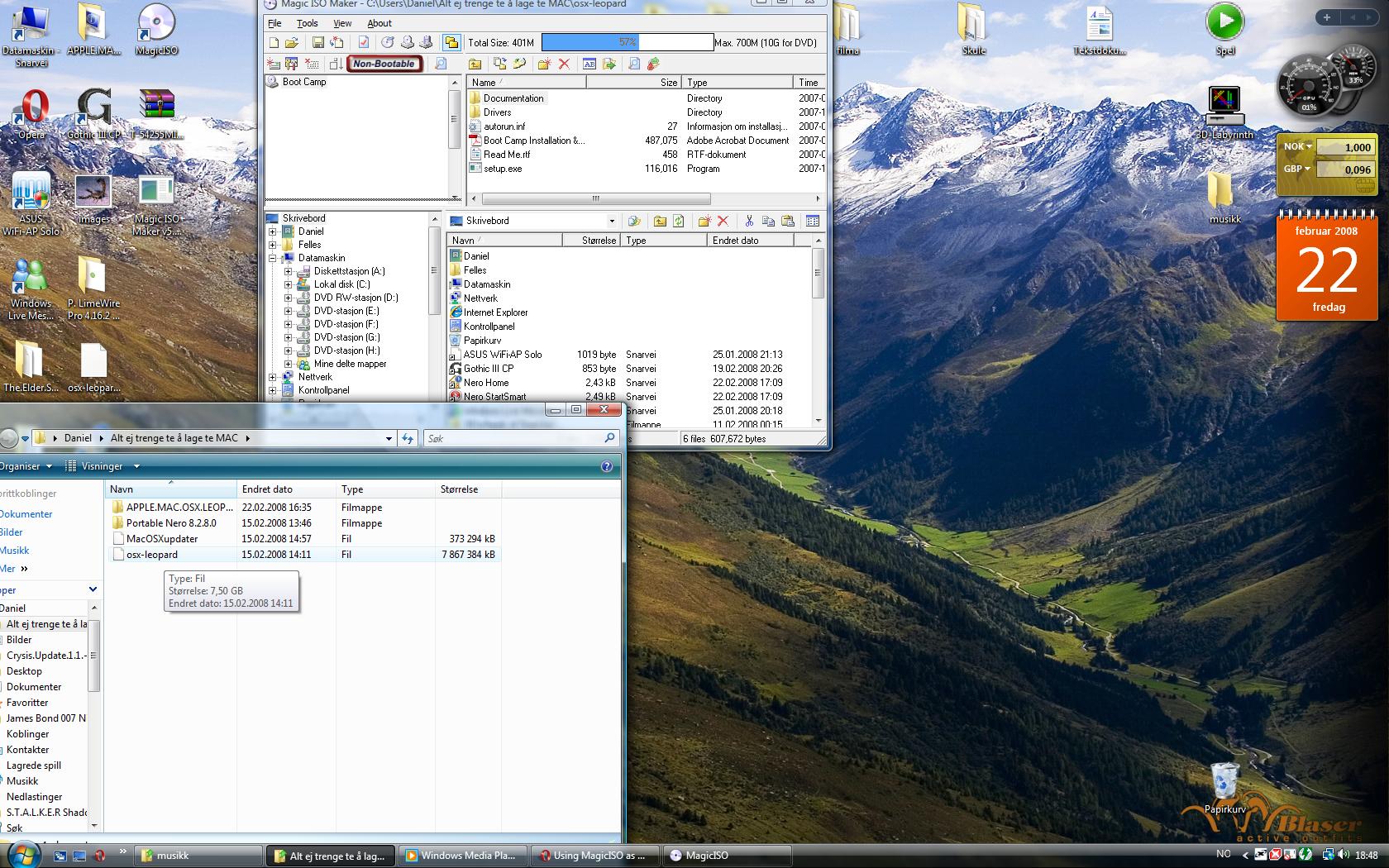Open the Skrivebord location dropdown
The image size is (1389, 868).
click(612, 221)
